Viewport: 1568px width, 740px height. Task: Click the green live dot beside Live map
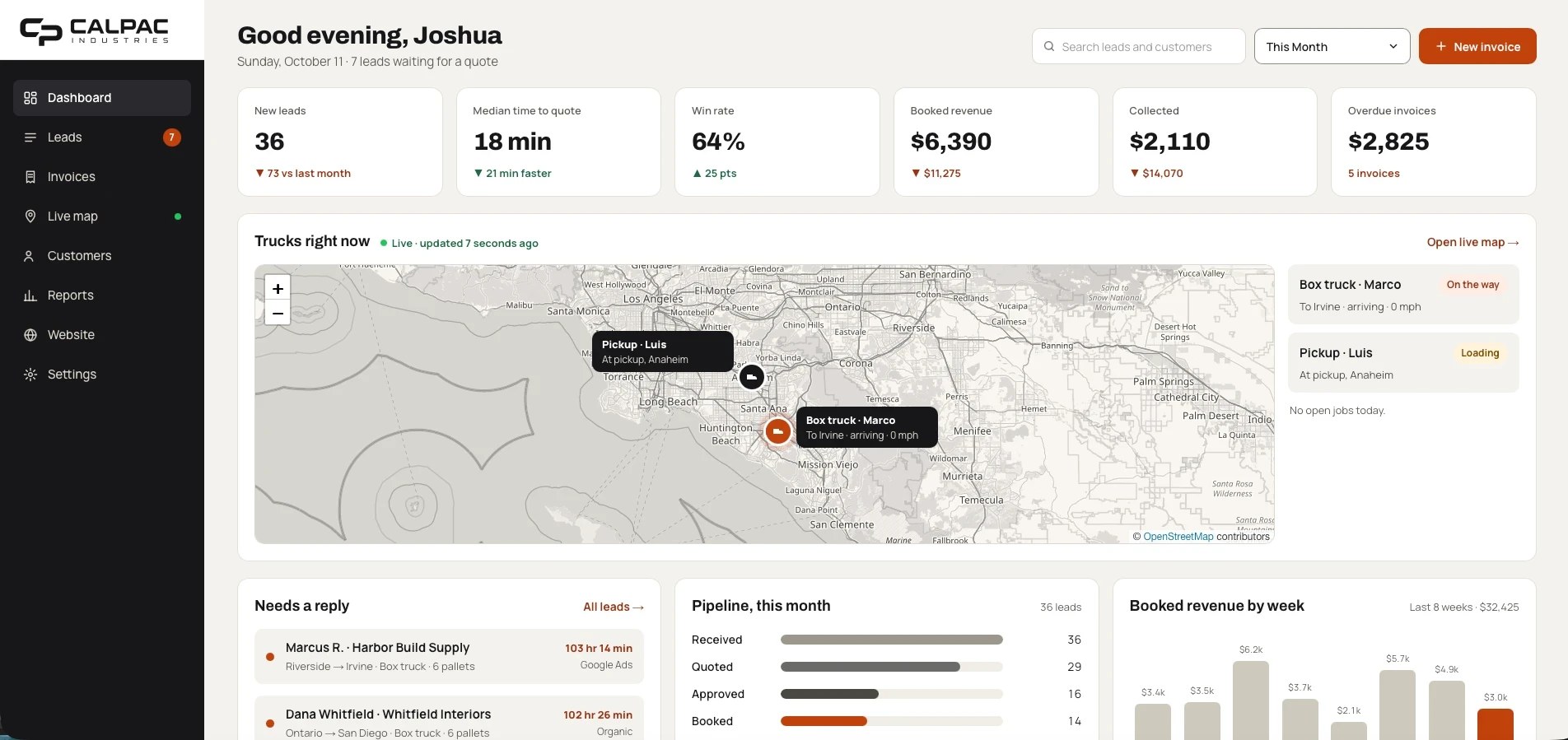tap(178, 216)
